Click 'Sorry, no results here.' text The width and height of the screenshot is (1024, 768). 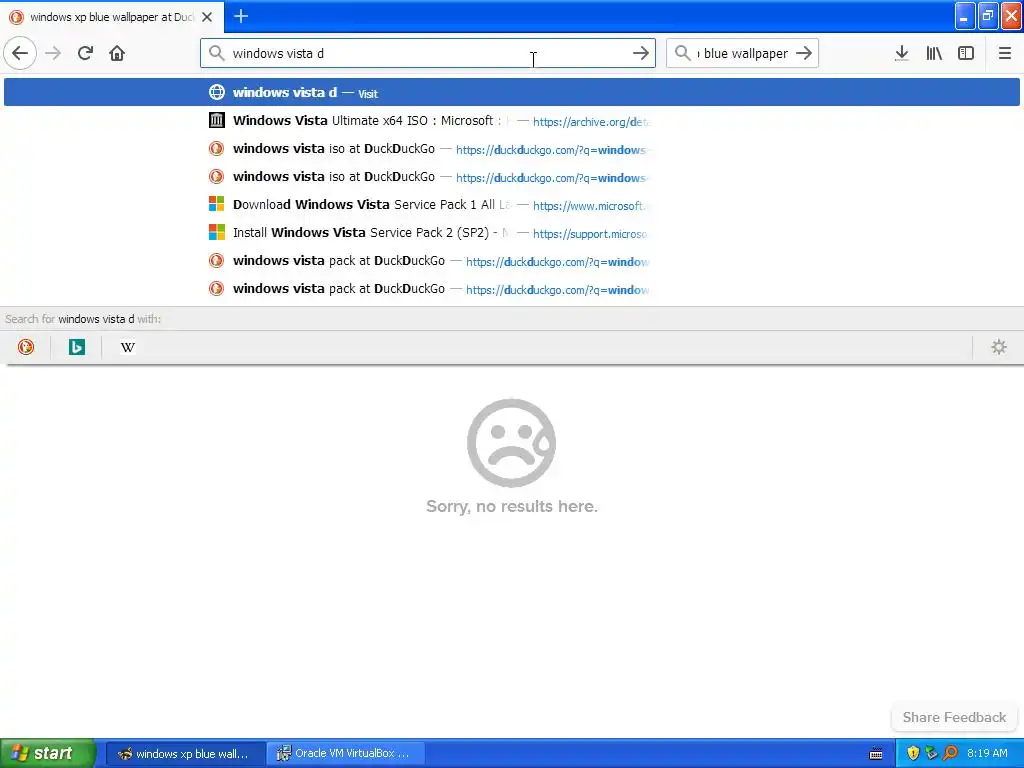(512, 506)
